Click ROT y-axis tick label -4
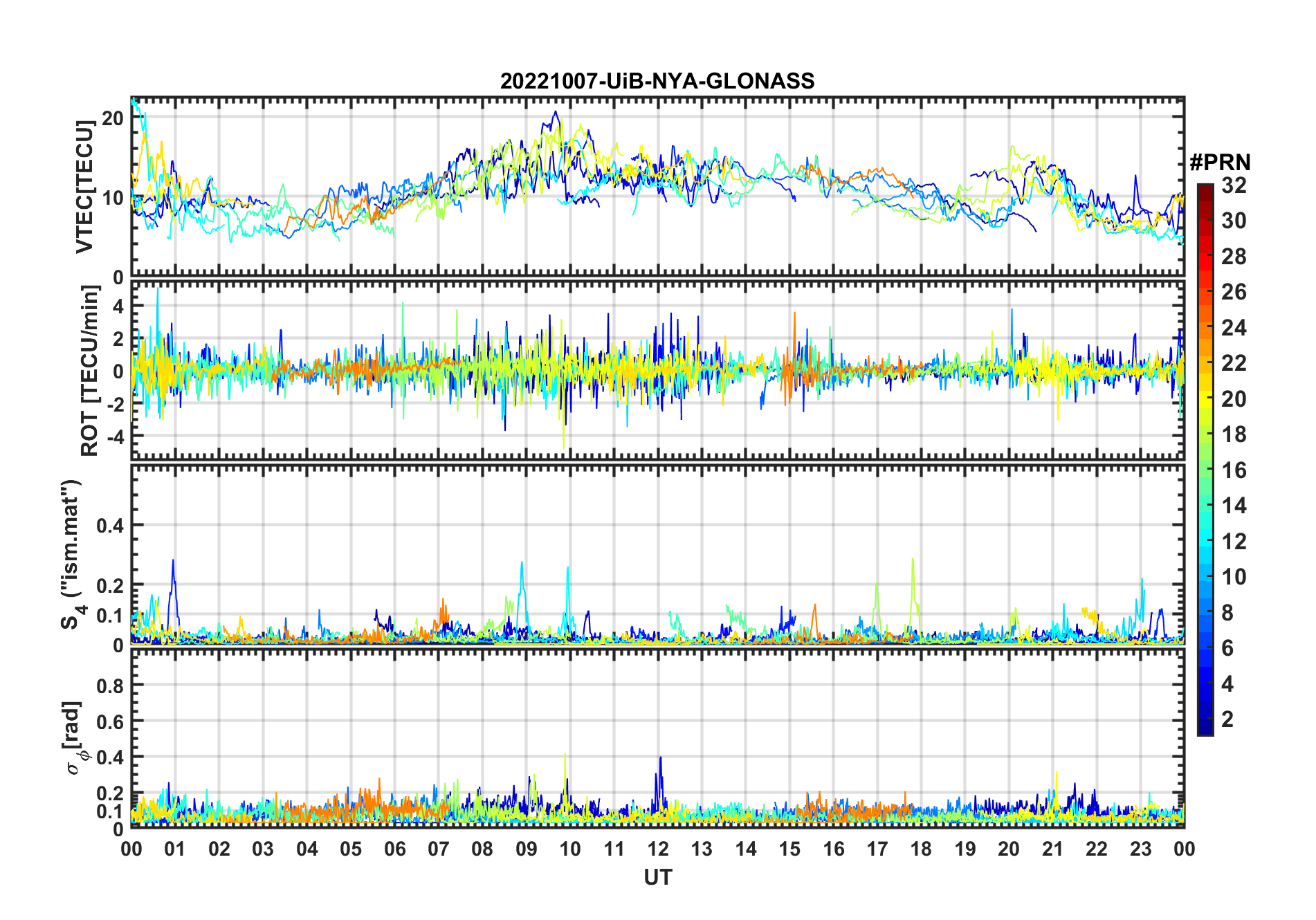The width and height of the screenshot is (1316, 920). click(x=115, y=436)
